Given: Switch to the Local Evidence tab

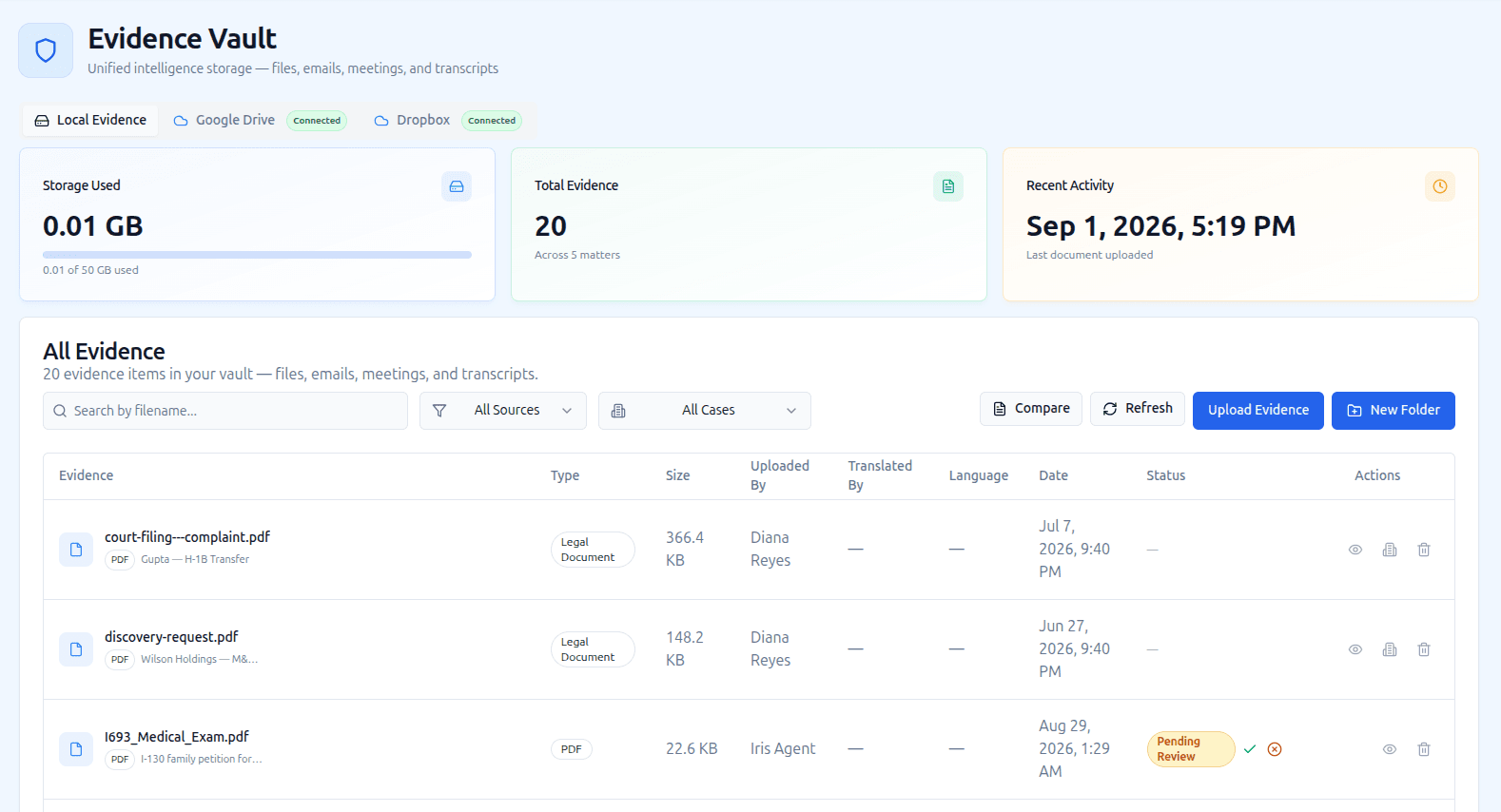Looking at the screenshot, I should (x=90, y=121).
